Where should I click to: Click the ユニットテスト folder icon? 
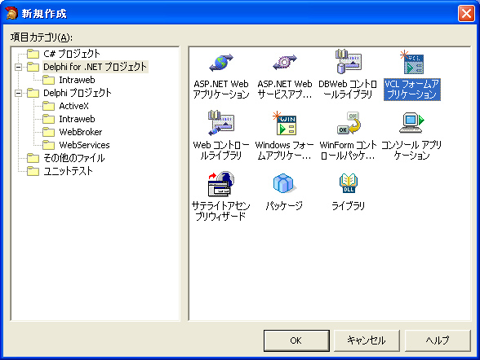33,171
